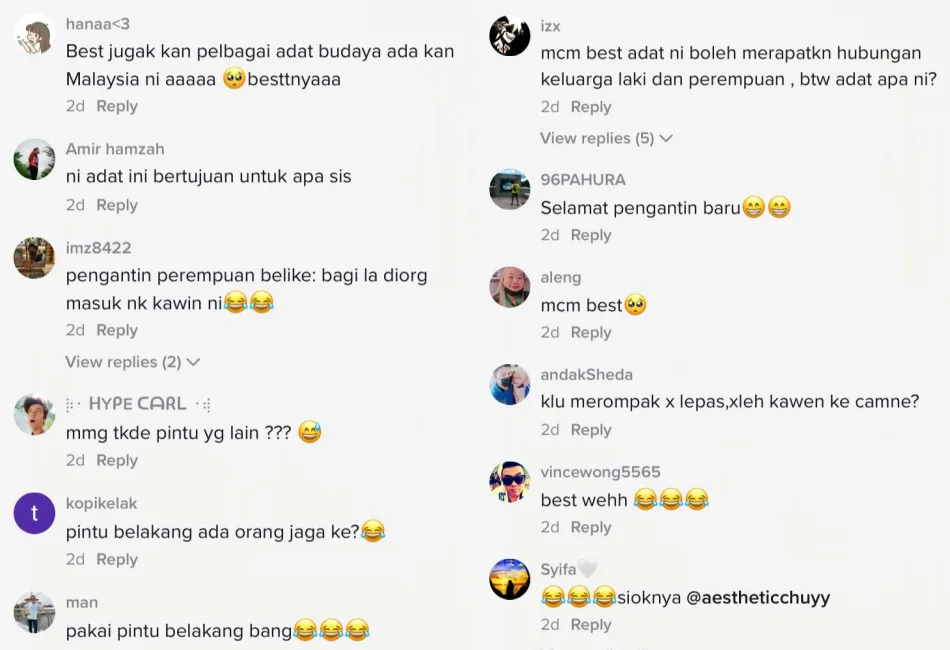This screenshot has width=950, height=650.
Task: Open vincewong5565 avatar with sunglasses
Action: (510, 482)
